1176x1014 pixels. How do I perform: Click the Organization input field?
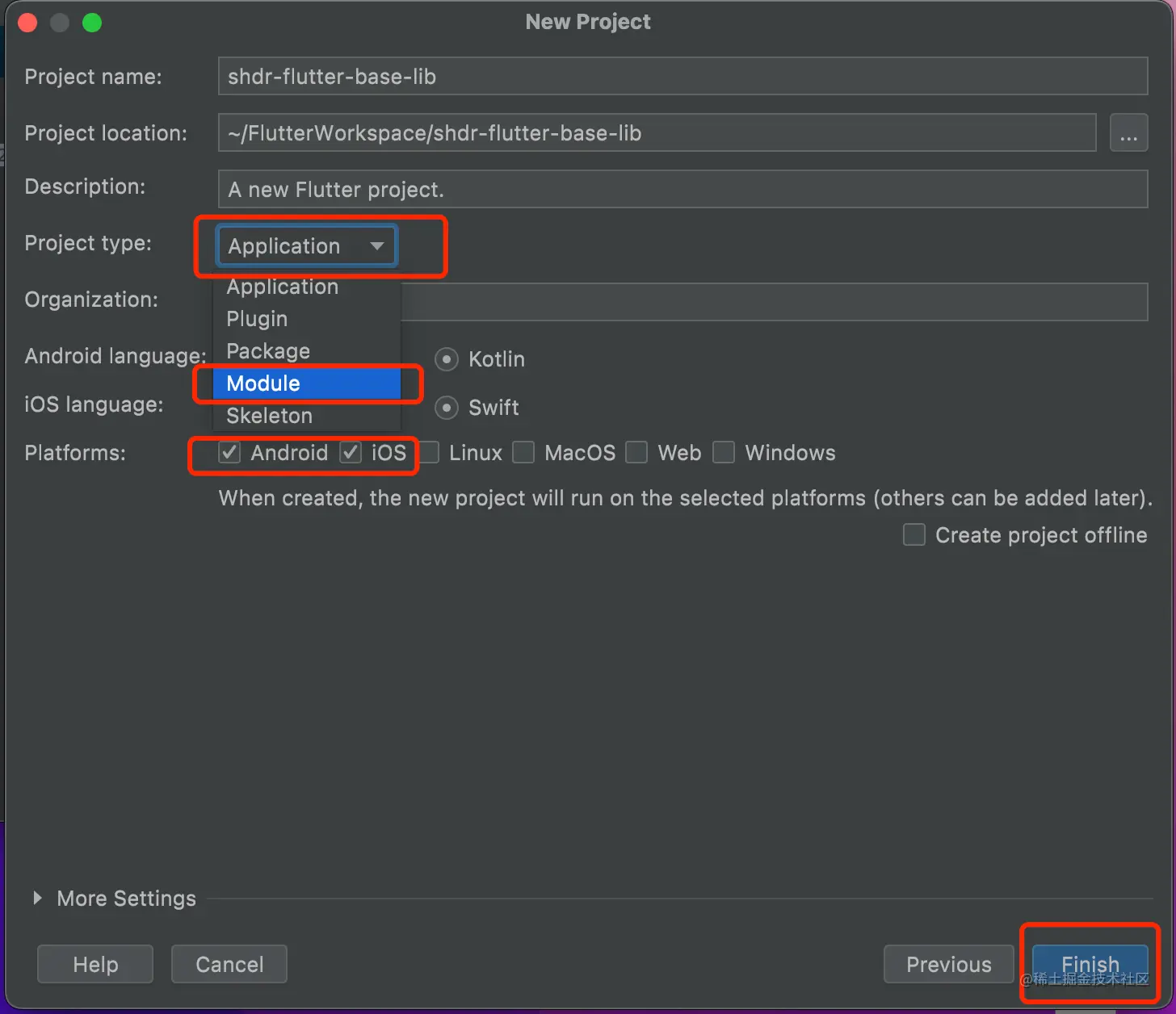[x=774, y=302]
